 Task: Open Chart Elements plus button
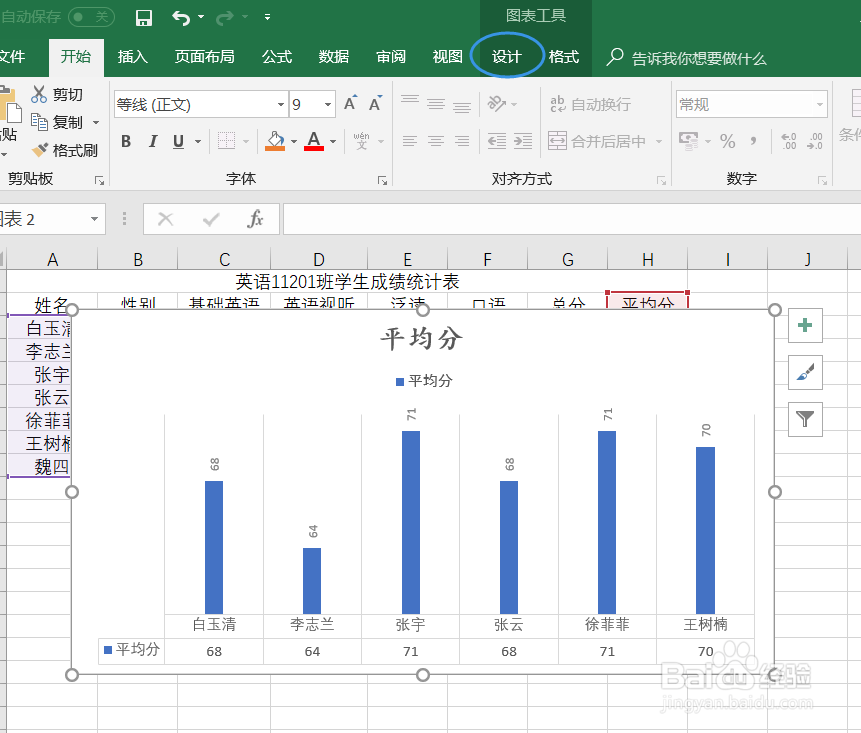click(805, 326)
